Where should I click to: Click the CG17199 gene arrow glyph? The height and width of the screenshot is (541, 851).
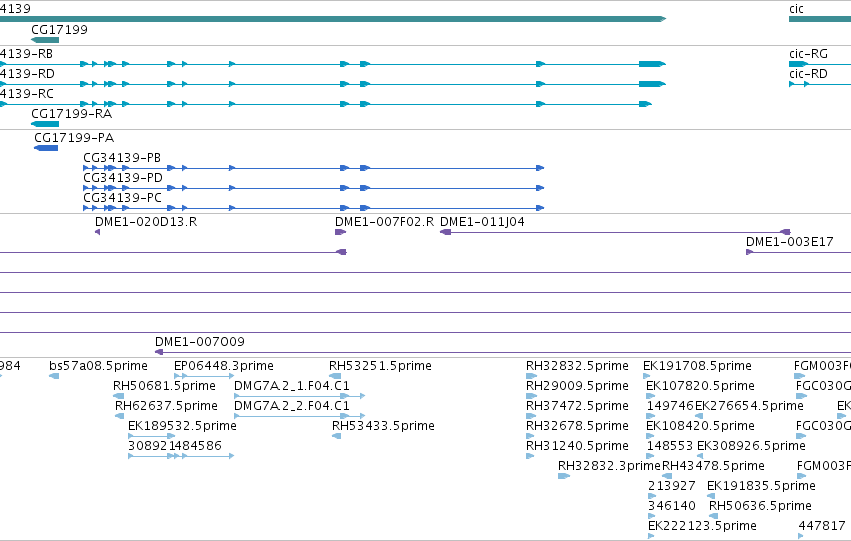(45, 40)
